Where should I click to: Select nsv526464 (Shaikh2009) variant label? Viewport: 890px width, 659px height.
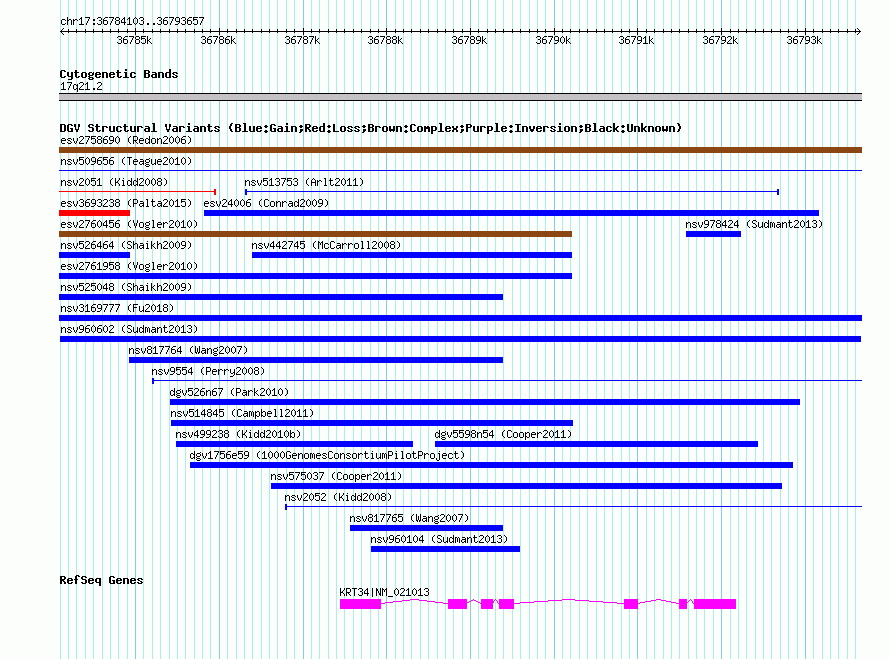coord(126,245)
